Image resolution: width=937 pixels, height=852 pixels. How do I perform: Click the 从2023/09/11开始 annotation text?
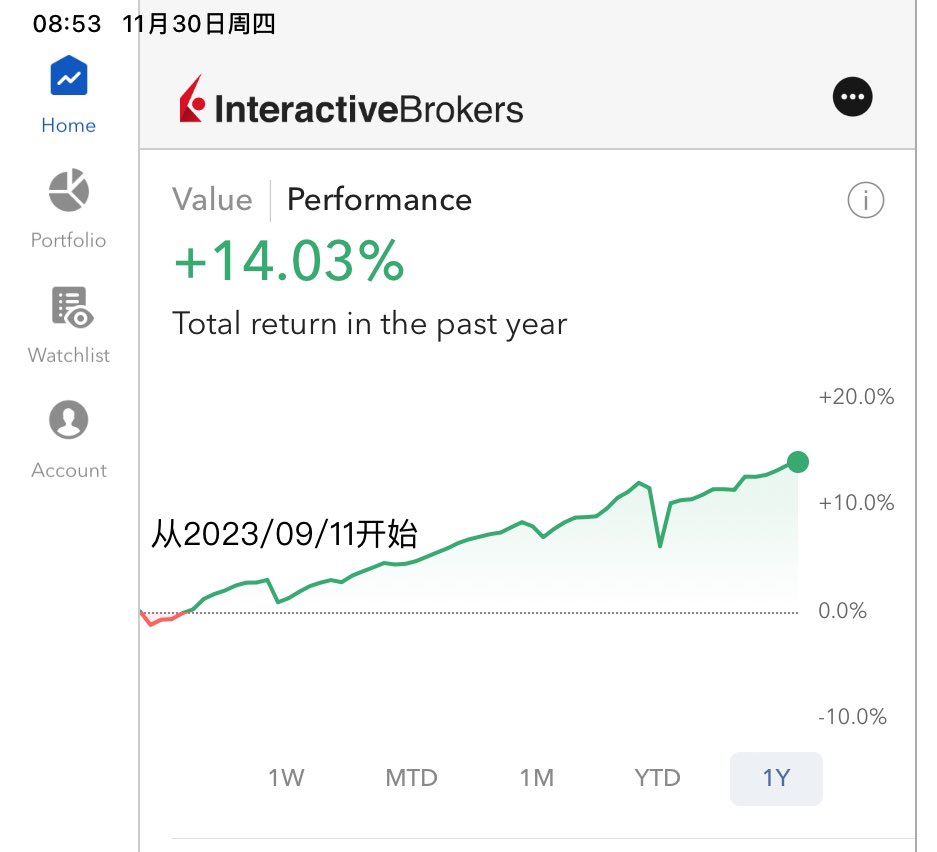coord(284,534)
